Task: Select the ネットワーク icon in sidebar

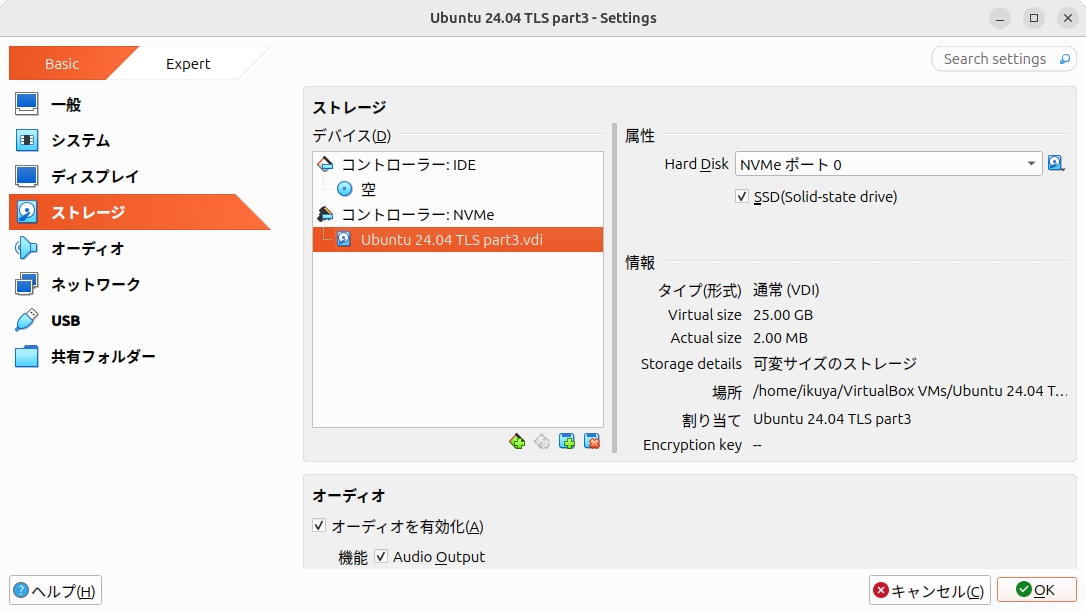Action: [x=26, y=285]
